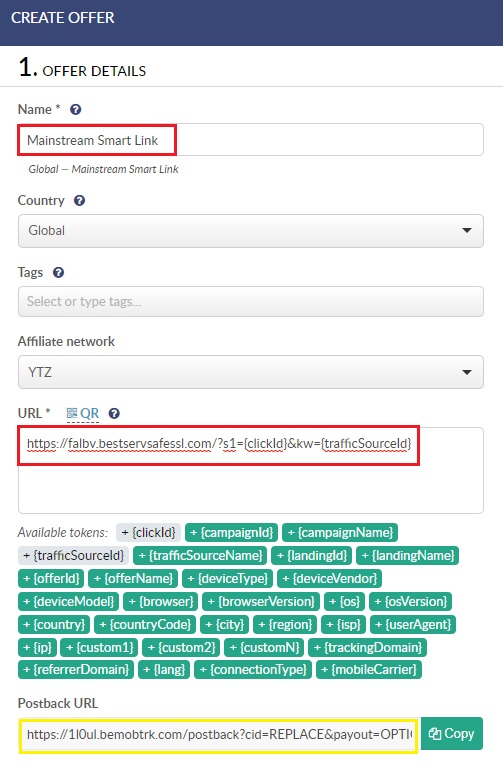Screen dimensions: 503x763
Task: Click the help icon after the QR link
Action: click(x=114, y=414)
